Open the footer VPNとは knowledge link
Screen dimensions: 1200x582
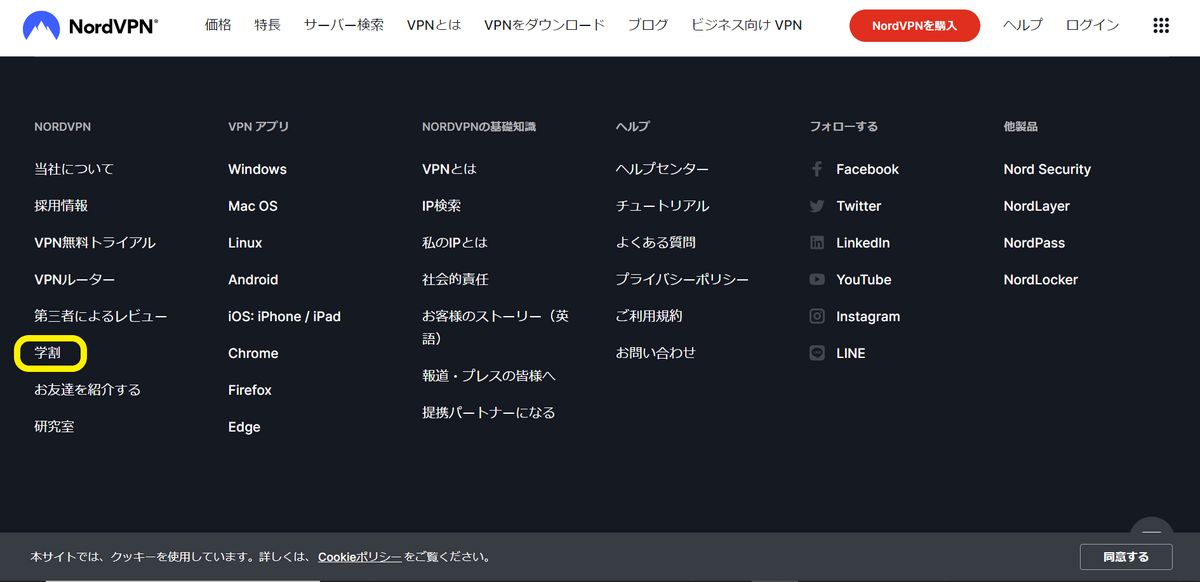(x=449, y=169)
